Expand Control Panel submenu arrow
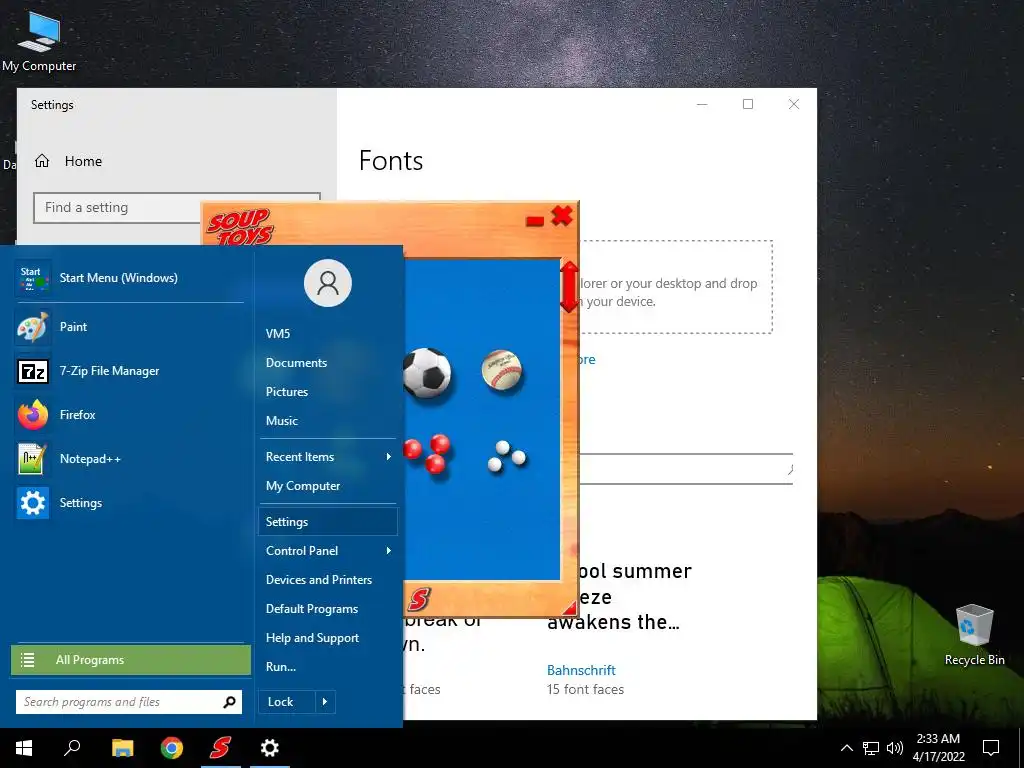 [x=389, y=551]
